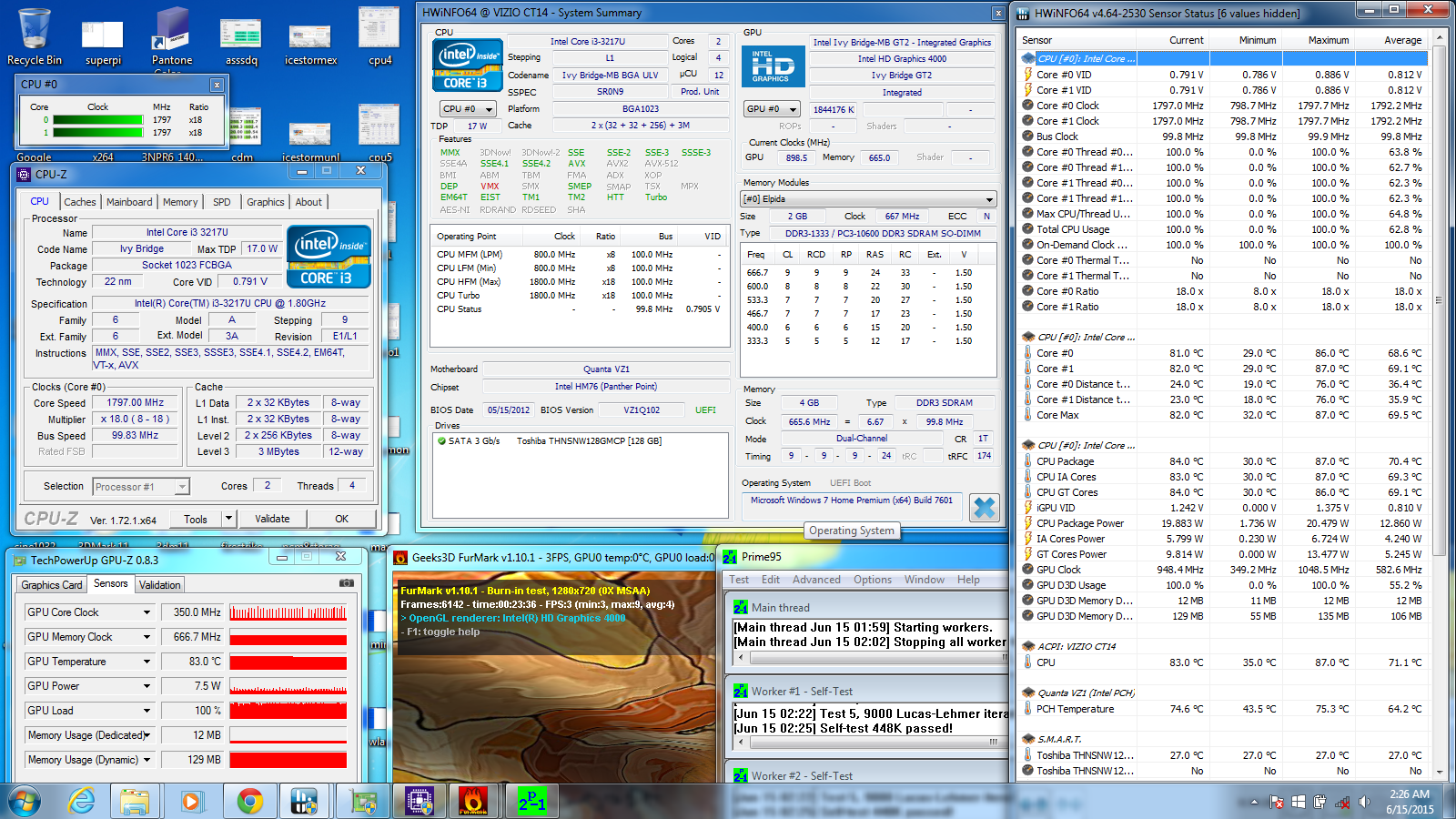Image resolution: width=1456 pixels, height=819 pixels.
Task: Switch to HWiNFO64 taskbar icon
Action: point(304,801)
